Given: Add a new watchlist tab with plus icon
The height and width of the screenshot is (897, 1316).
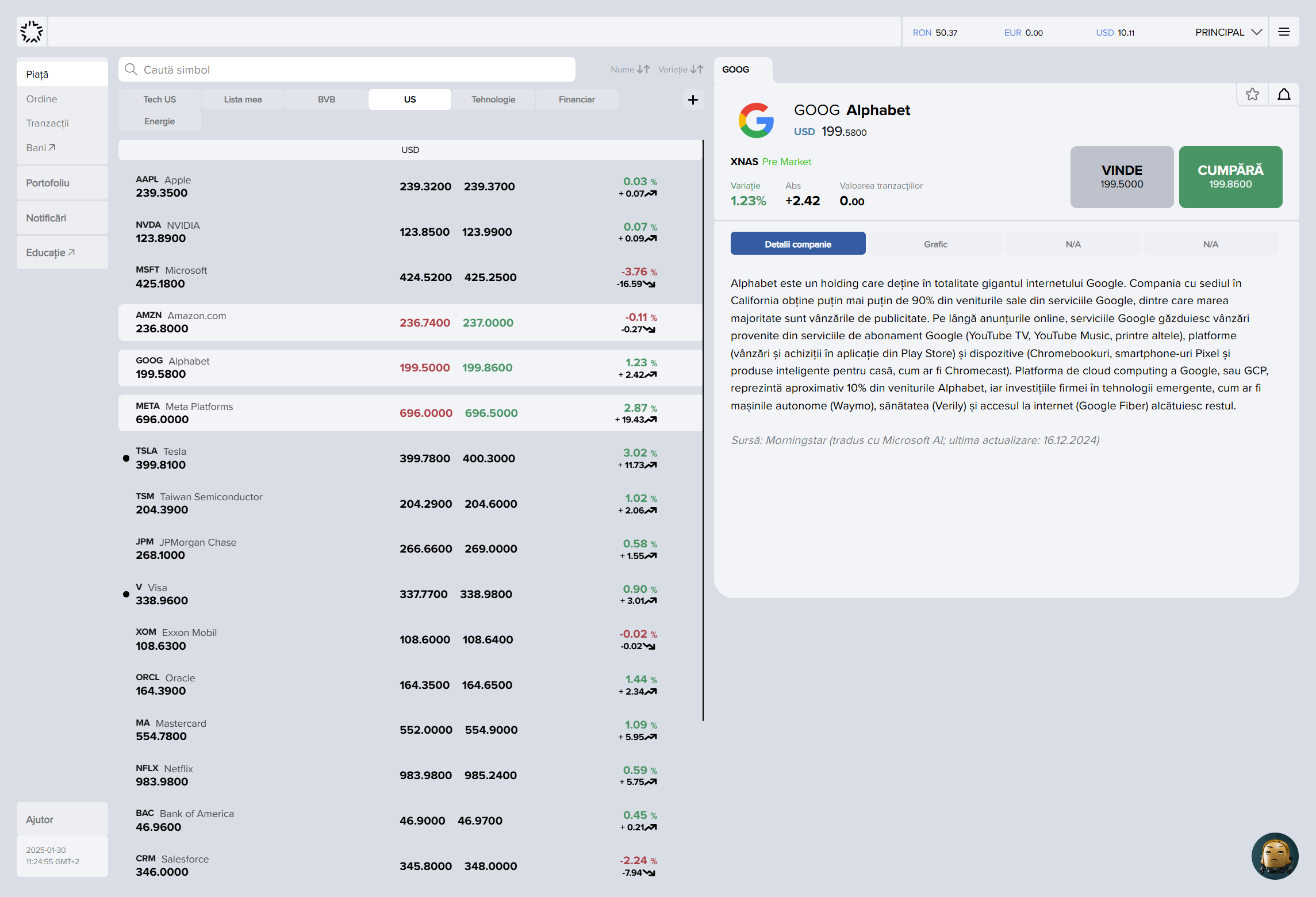Looking at the screenshot, I should 693,99.
